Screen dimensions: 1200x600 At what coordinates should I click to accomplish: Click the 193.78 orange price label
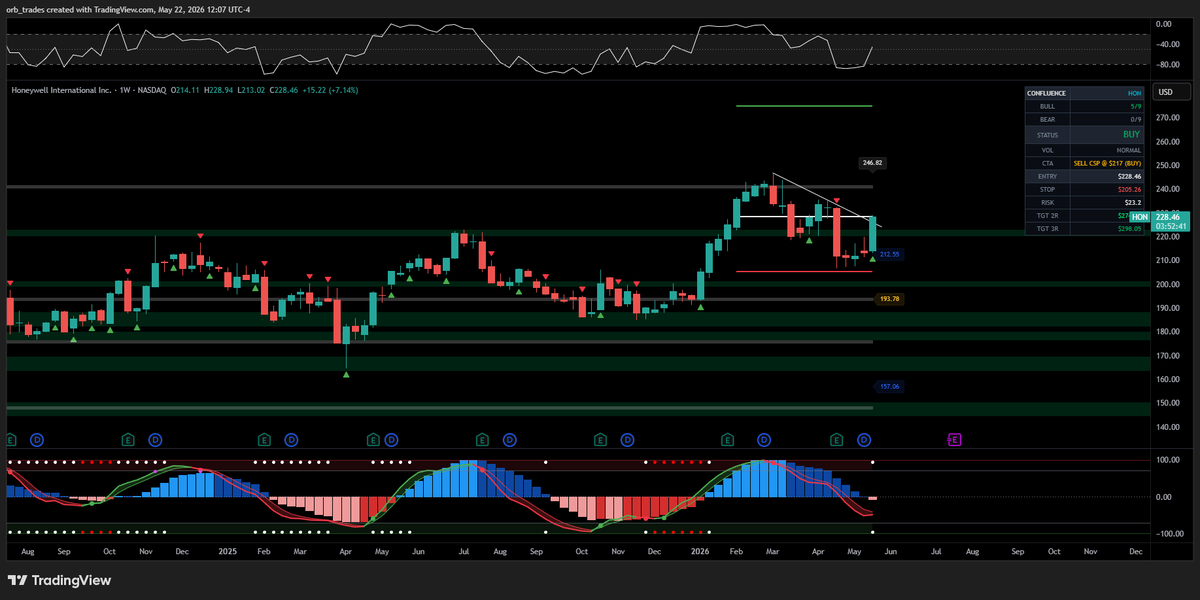point(889,299)
